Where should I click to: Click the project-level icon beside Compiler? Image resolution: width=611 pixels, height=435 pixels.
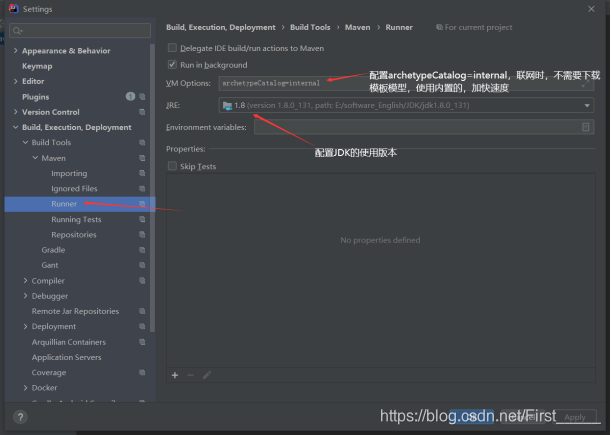pyautogui.click(x=142, y=281)
